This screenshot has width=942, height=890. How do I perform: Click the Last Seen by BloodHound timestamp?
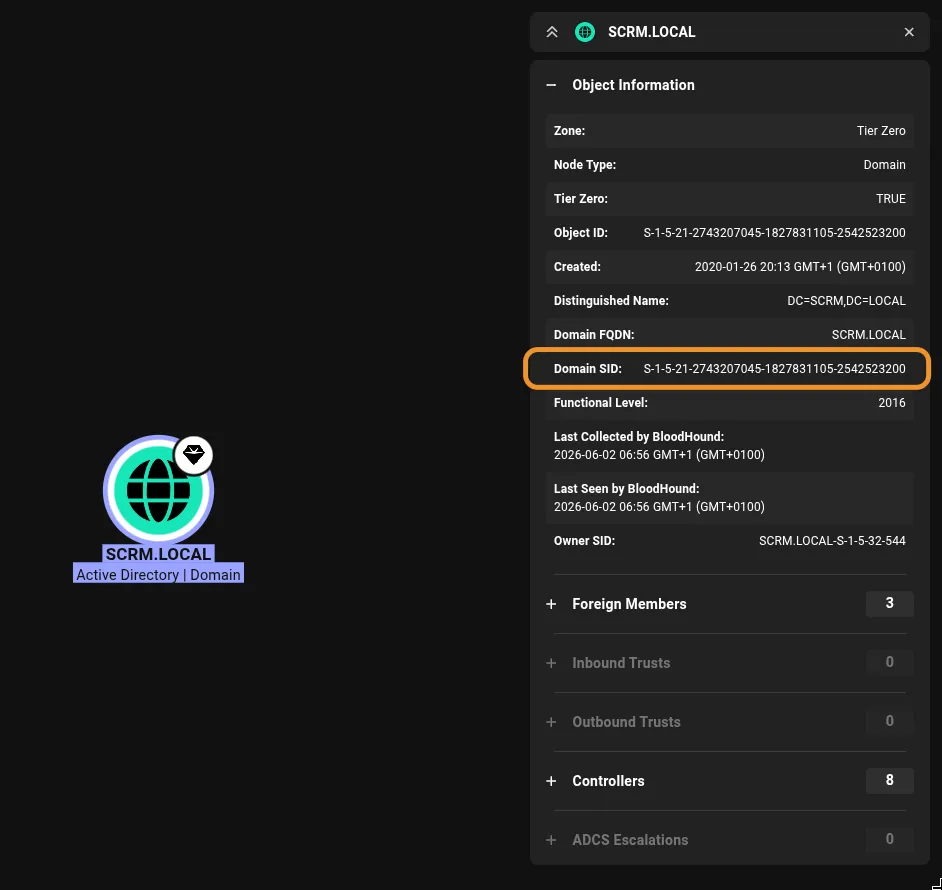coord(659,507)
